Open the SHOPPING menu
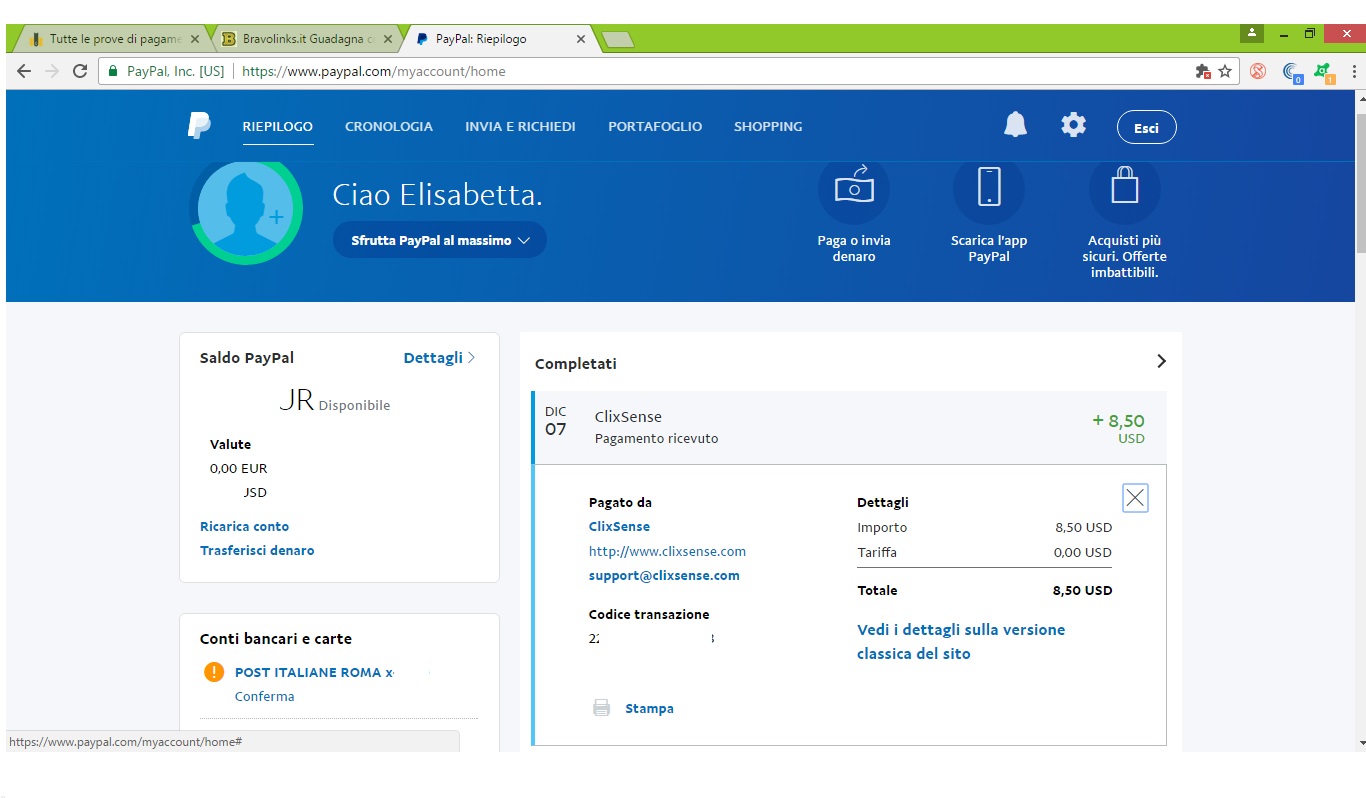 (x=768, y=126)
